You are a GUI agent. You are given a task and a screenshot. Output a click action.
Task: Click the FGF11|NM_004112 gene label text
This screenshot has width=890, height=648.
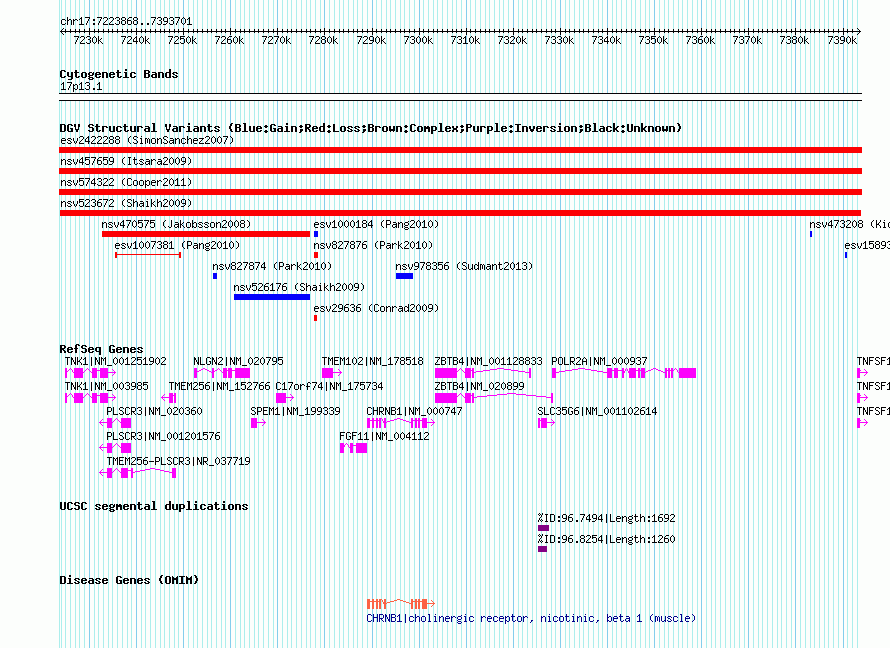point(384,436)
